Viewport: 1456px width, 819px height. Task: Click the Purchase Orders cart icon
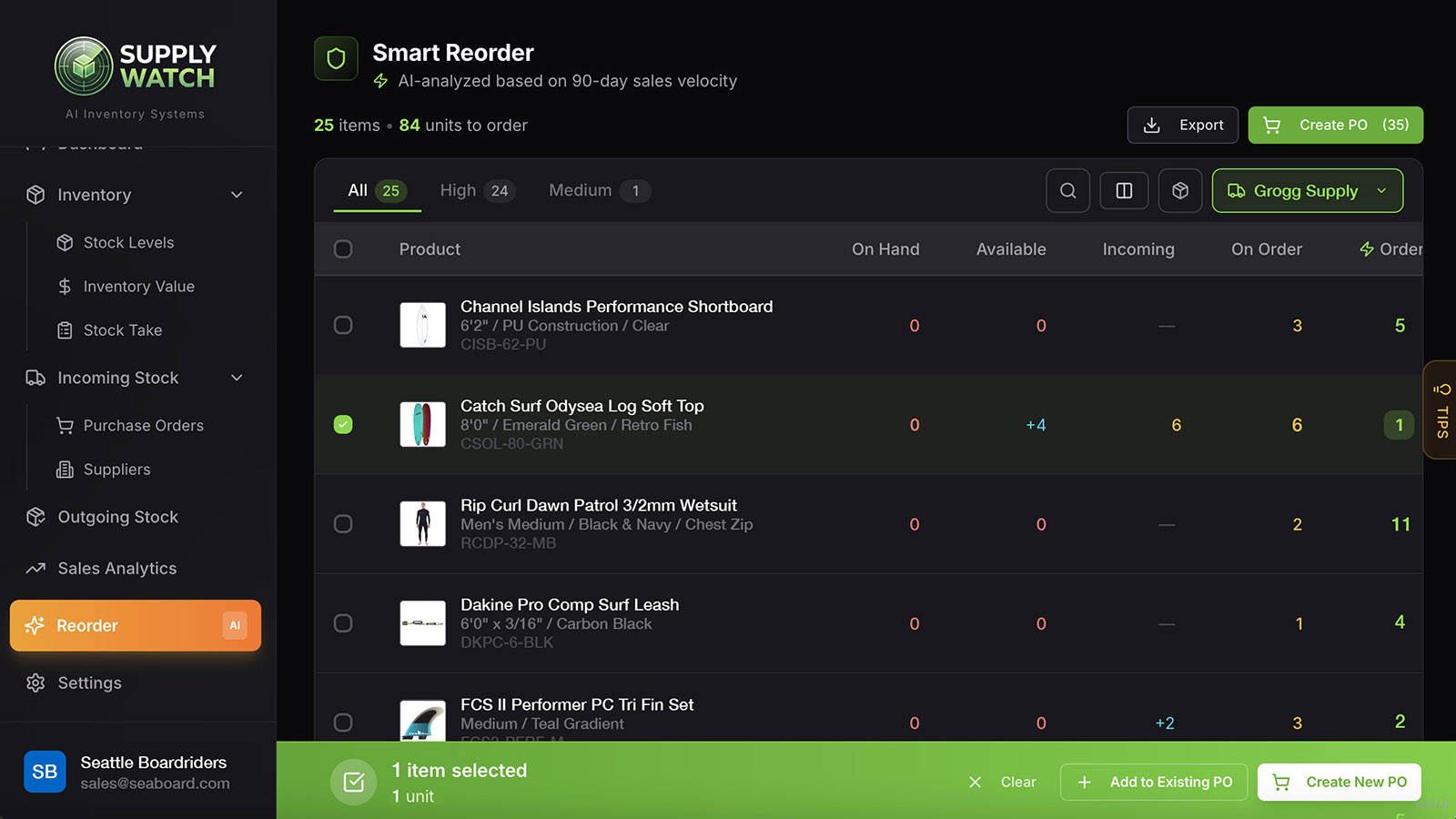(65, 426)
